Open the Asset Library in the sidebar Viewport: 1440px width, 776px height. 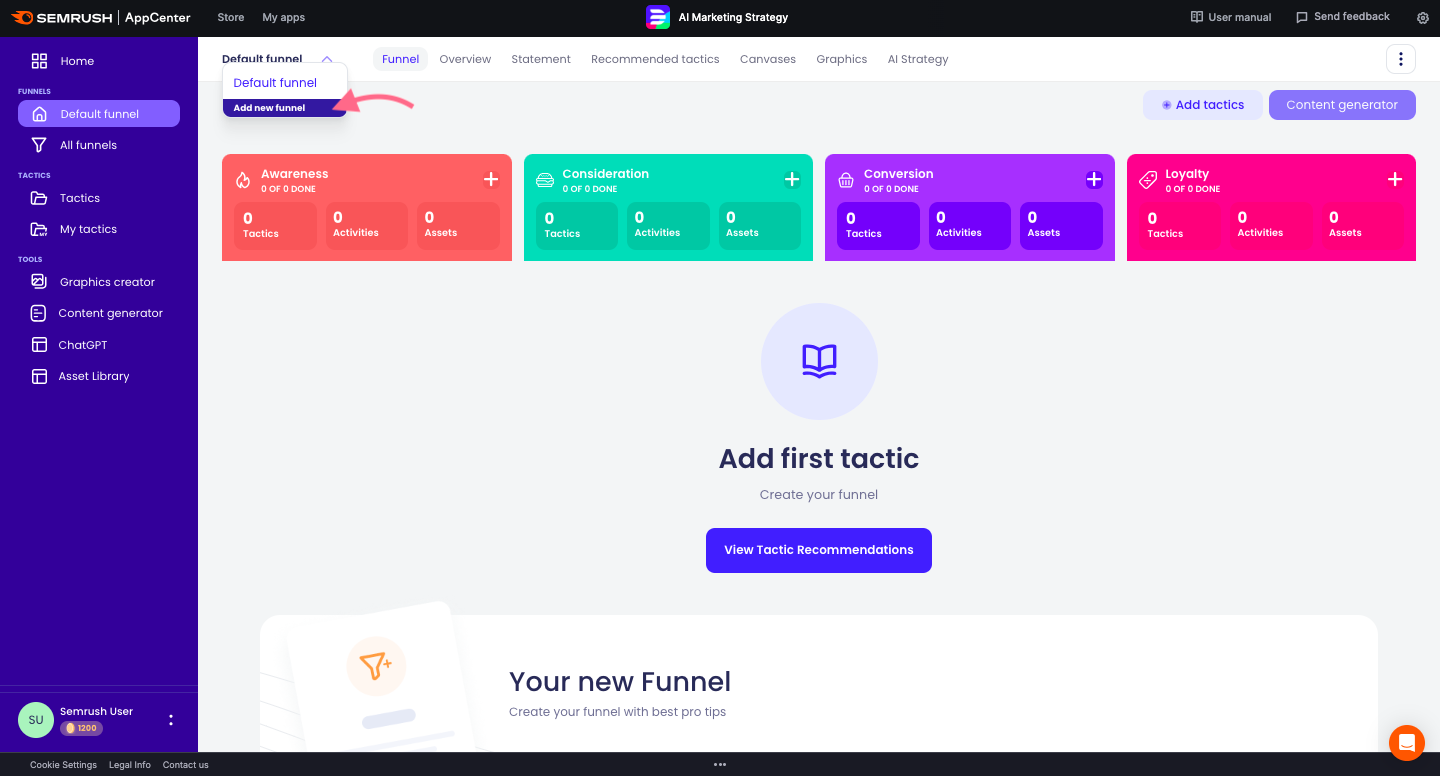tap(93, 376)
